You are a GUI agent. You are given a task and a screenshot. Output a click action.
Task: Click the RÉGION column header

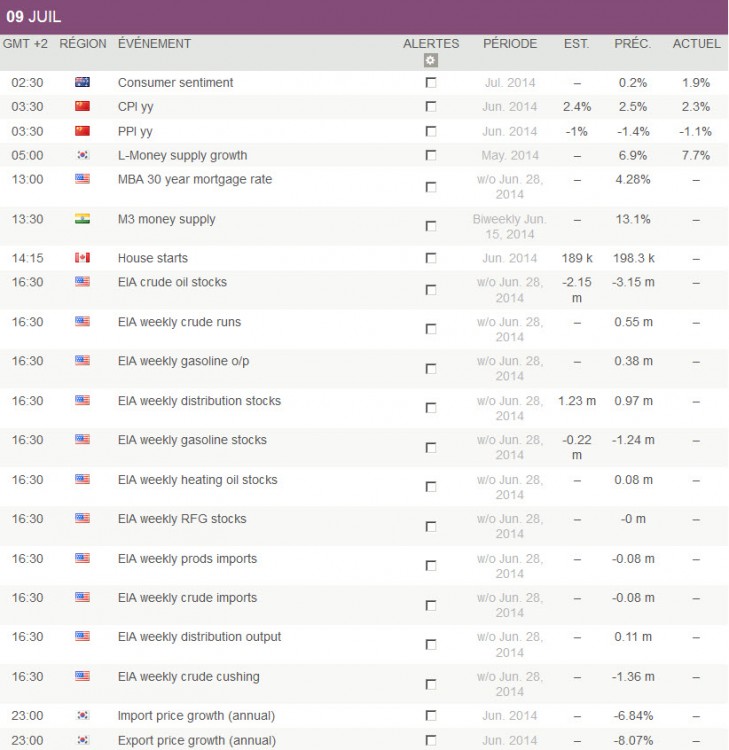(83, 44)
